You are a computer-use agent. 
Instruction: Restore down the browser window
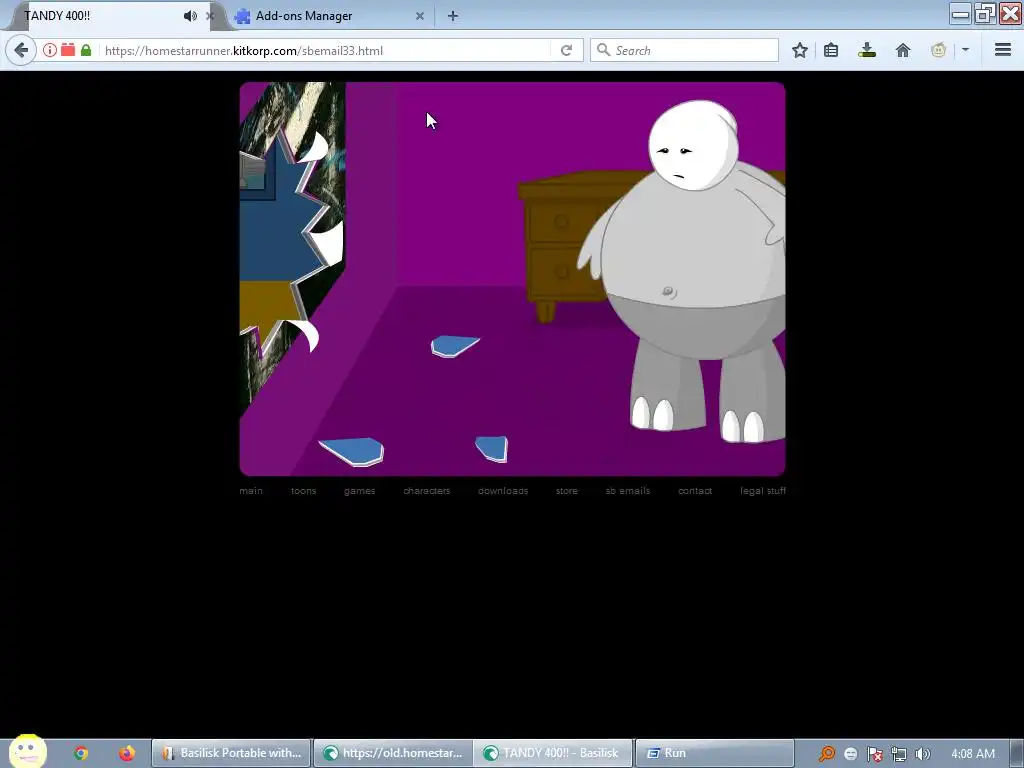coord(985,14)
